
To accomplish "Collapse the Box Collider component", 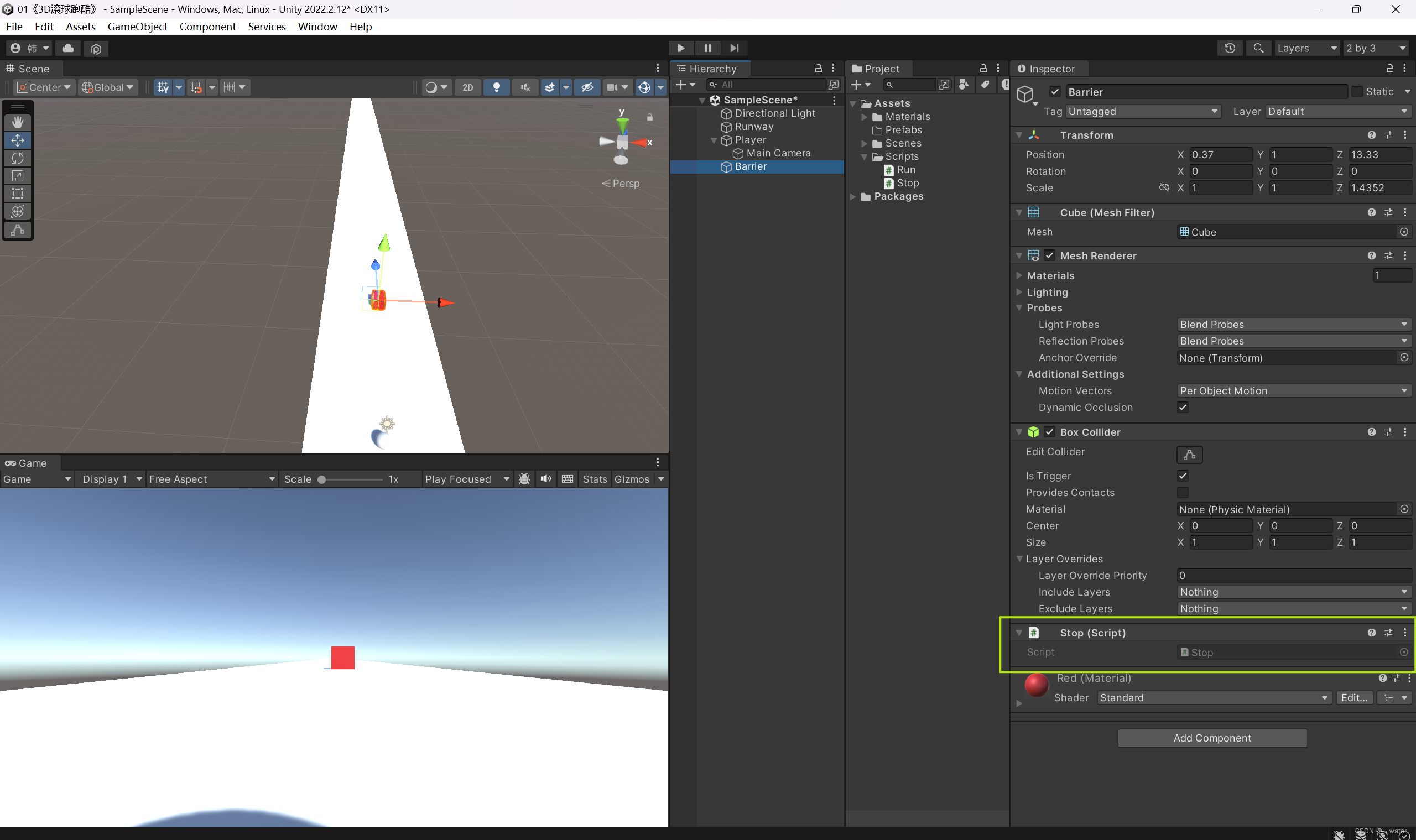I will tap(1019, 432).
